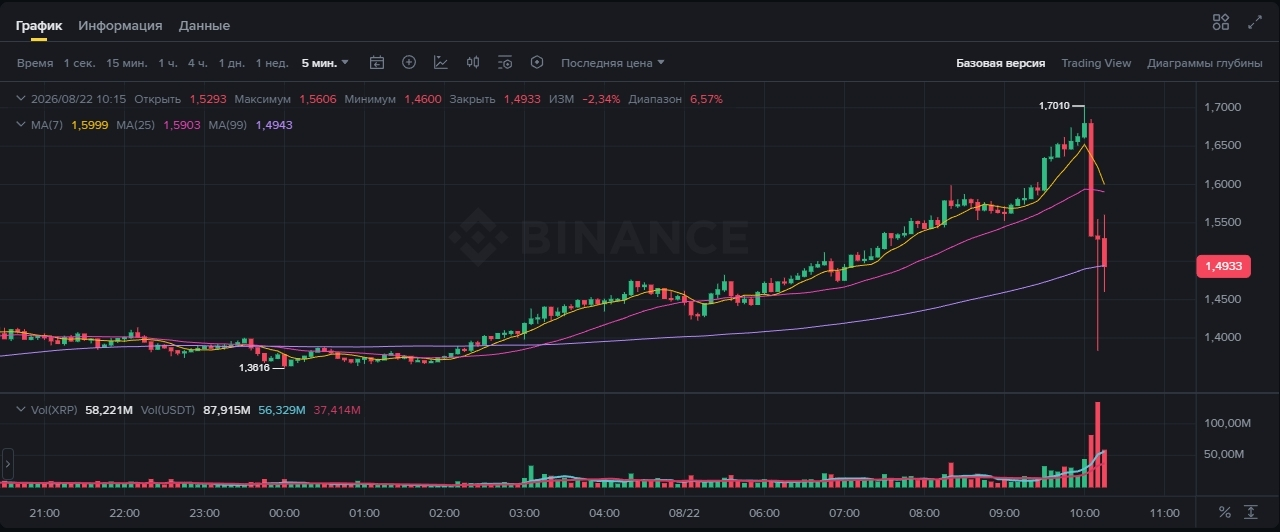Click the 08/22 date label on time axis

[684, 513]
